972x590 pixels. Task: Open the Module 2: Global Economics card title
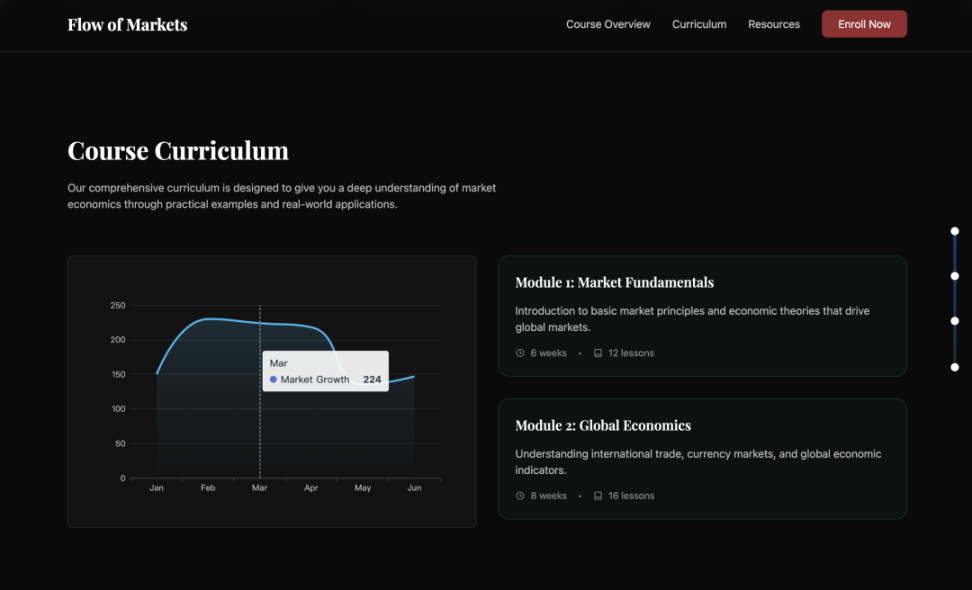(603, 426)
